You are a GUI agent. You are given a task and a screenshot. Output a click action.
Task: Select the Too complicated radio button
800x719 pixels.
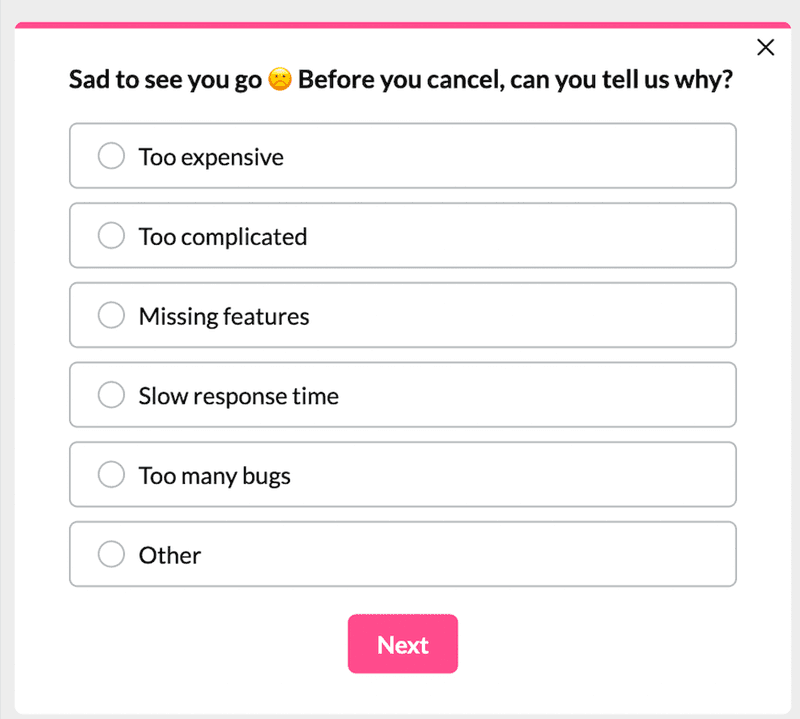coord(111,236)
